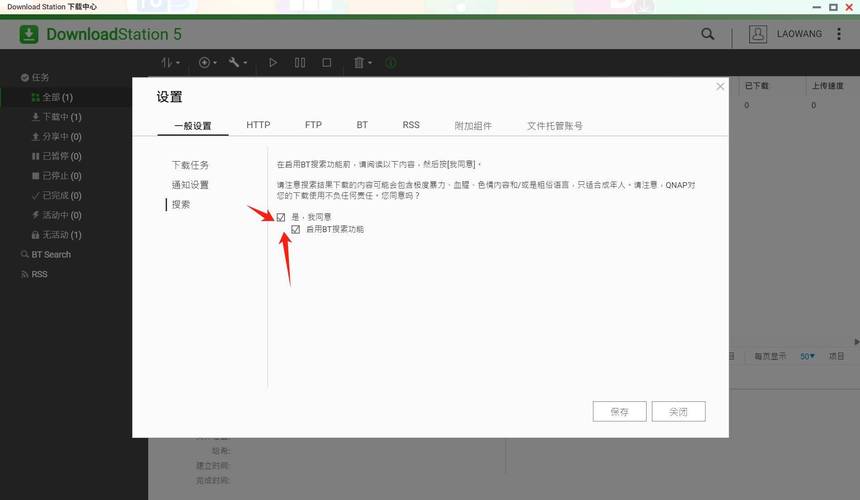Open the three-dot more options menu
The image size is (860, 500).
click(x=839, y=34)
